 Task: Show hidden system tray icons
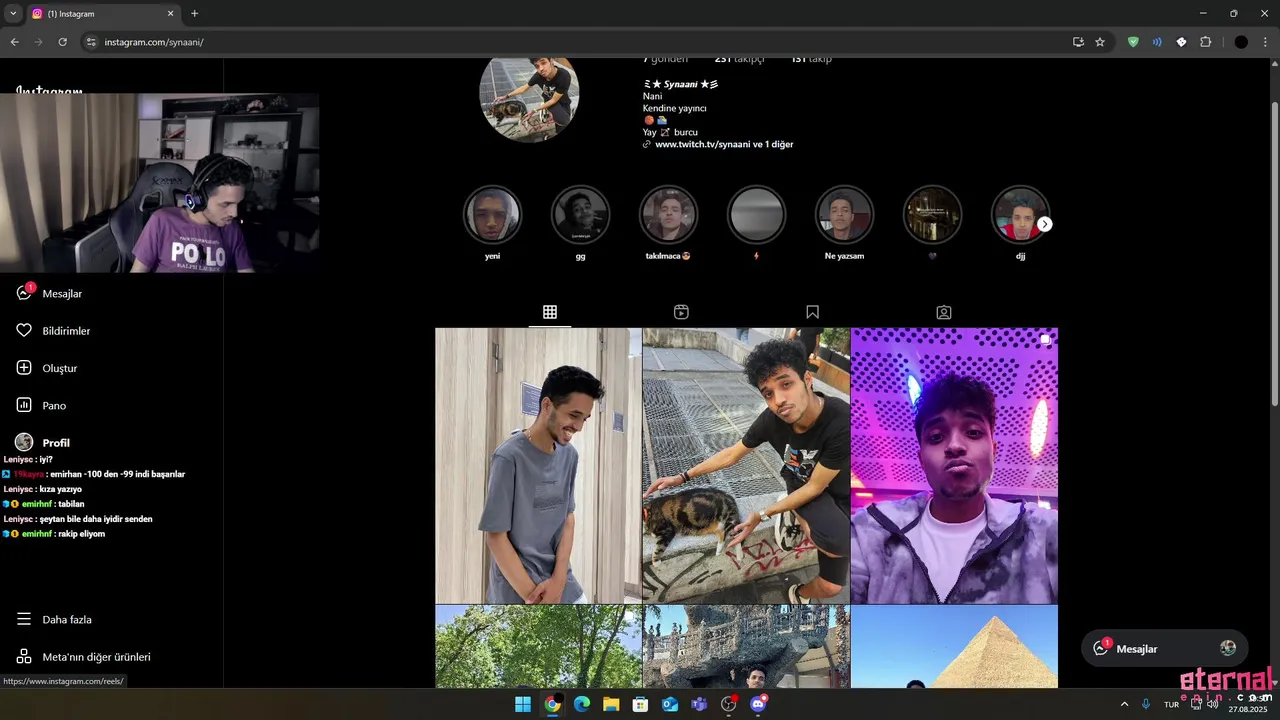point(1124,704)
